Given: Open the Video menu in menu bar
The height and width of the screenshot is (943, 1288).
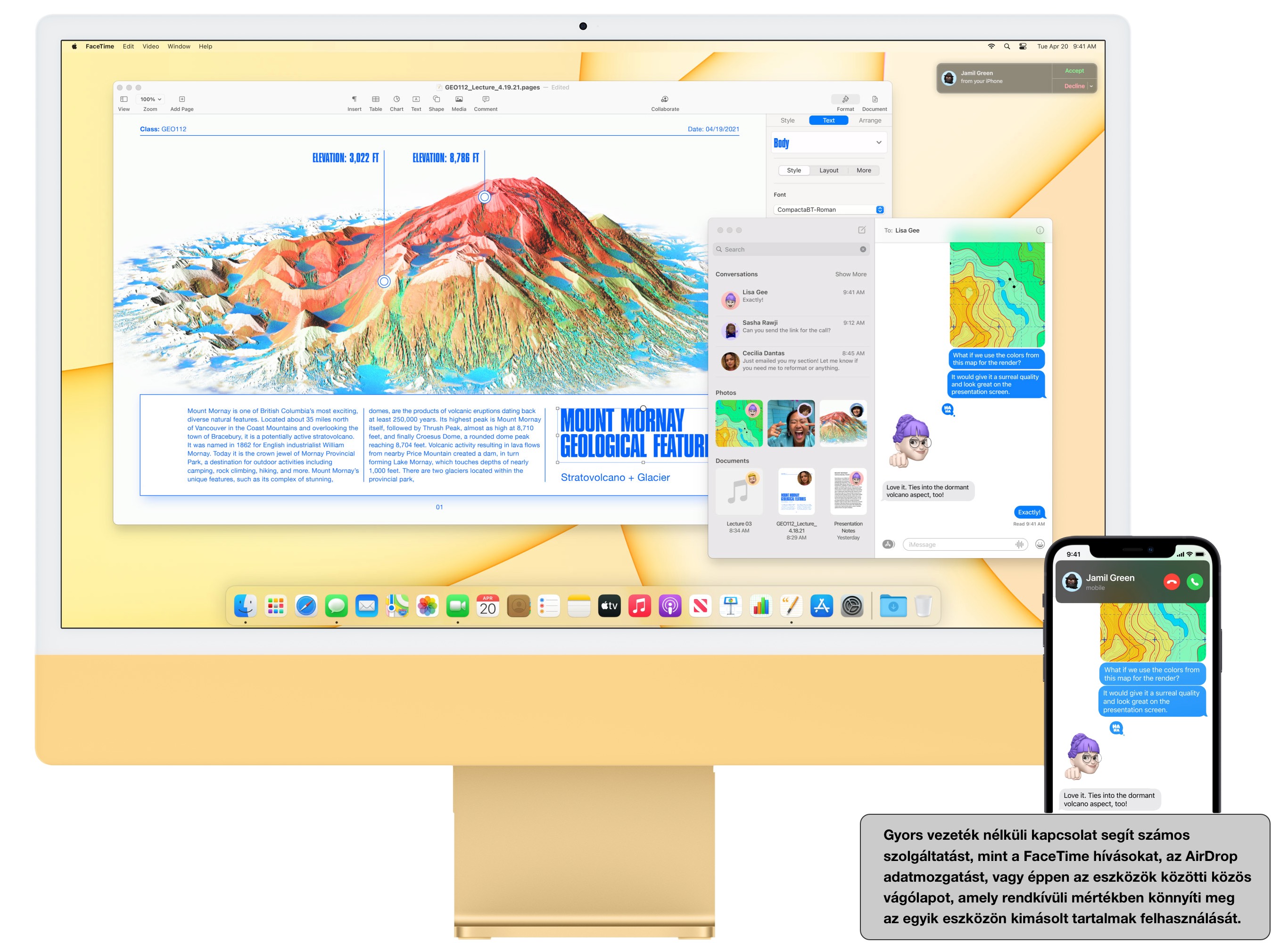Looking at the screenshot, I should click(151, 47).
